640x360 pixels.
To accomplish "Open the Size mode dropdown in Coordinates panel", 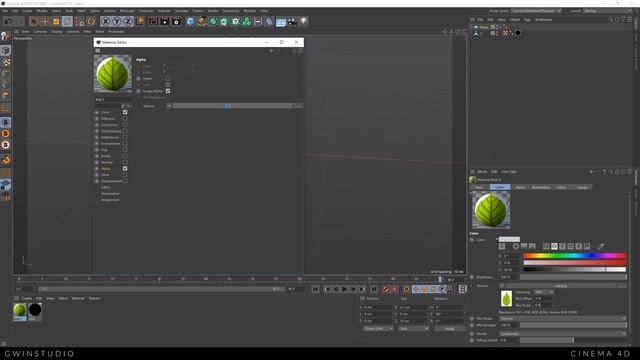I will click(414, 329).
